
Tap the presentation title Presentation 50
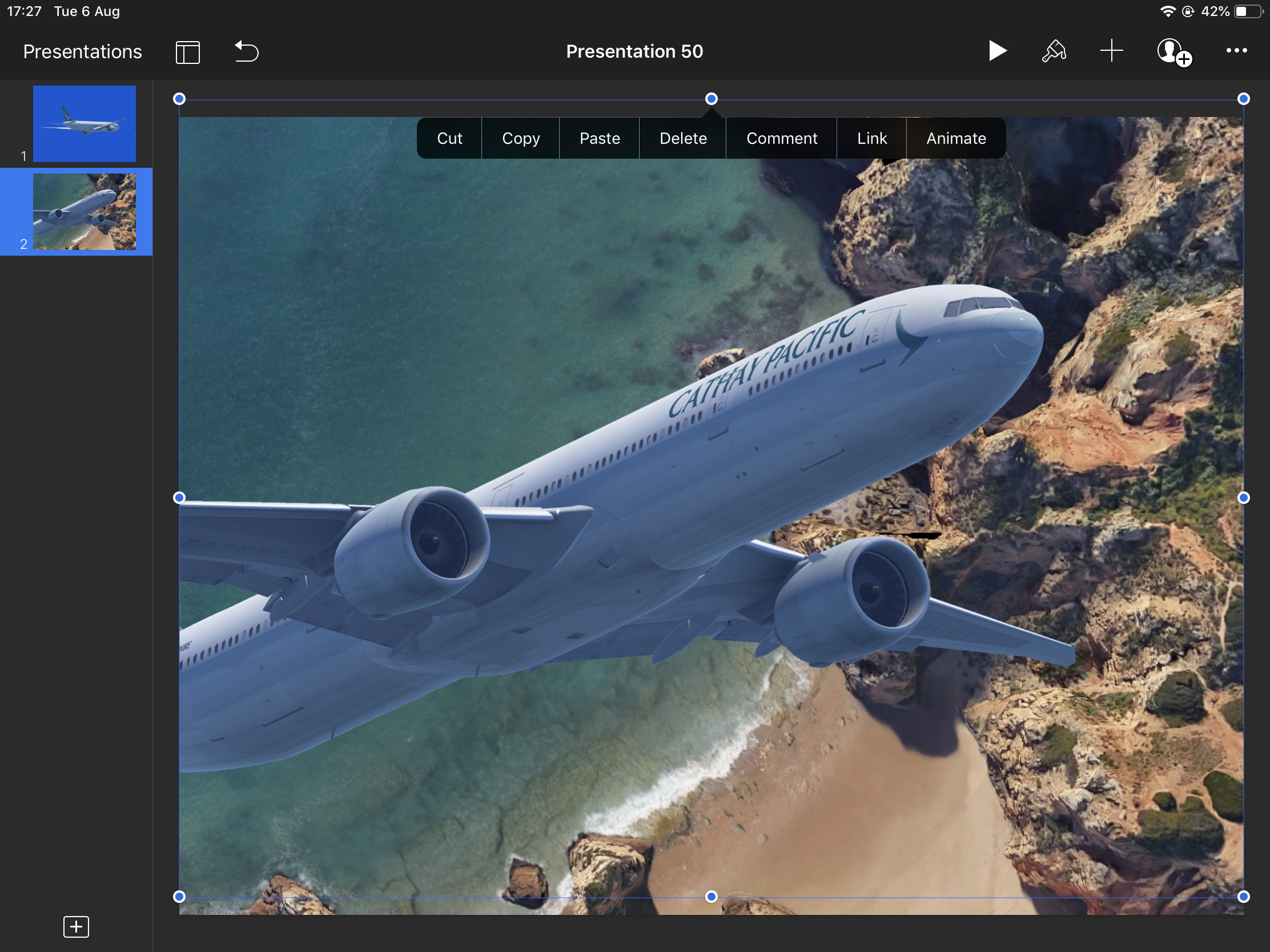click(634, 51)
